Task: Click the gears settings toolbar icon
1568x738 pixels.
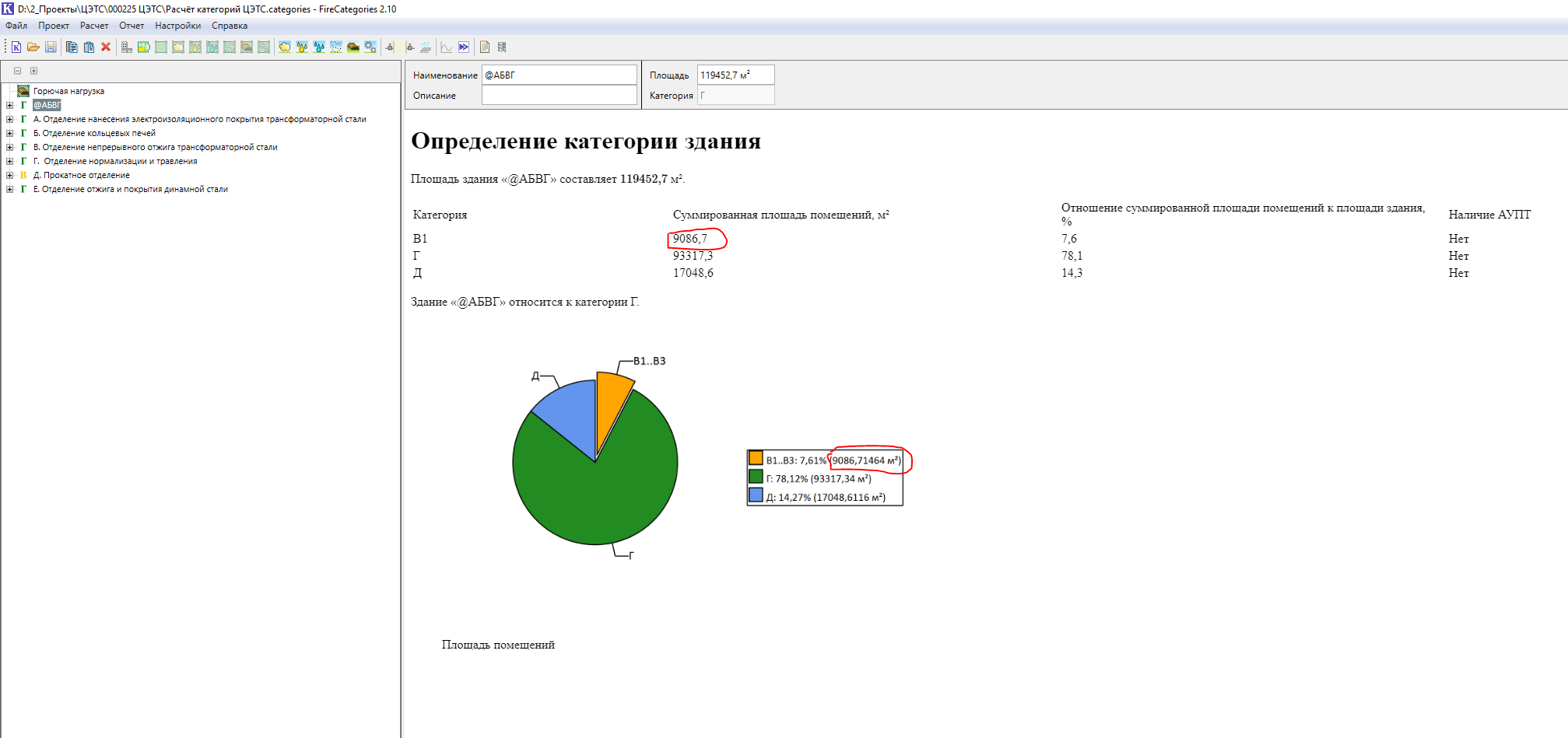Action: point(371,47)
